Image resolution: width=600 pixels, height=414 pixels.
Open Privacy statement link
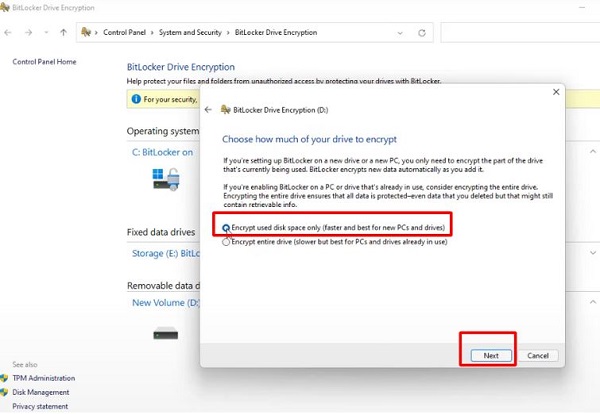[x=40, y=406]
